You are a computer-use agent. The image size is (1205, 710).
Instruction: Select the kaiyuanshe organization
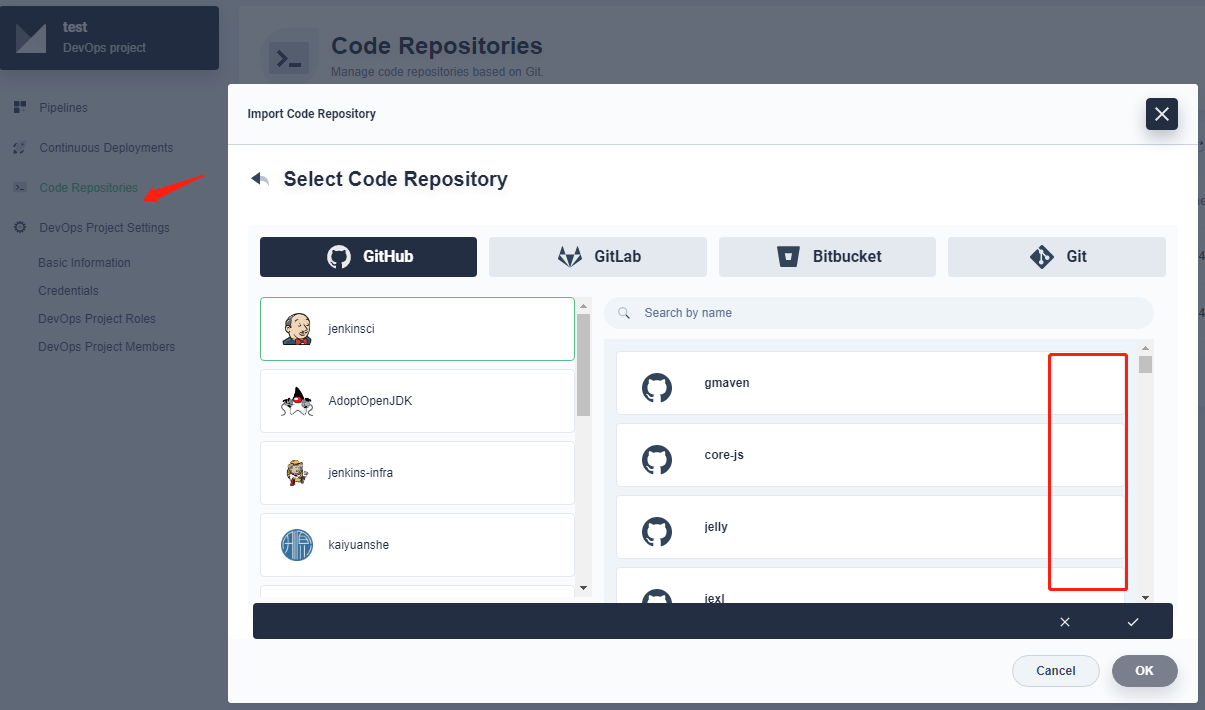[417, 545]
